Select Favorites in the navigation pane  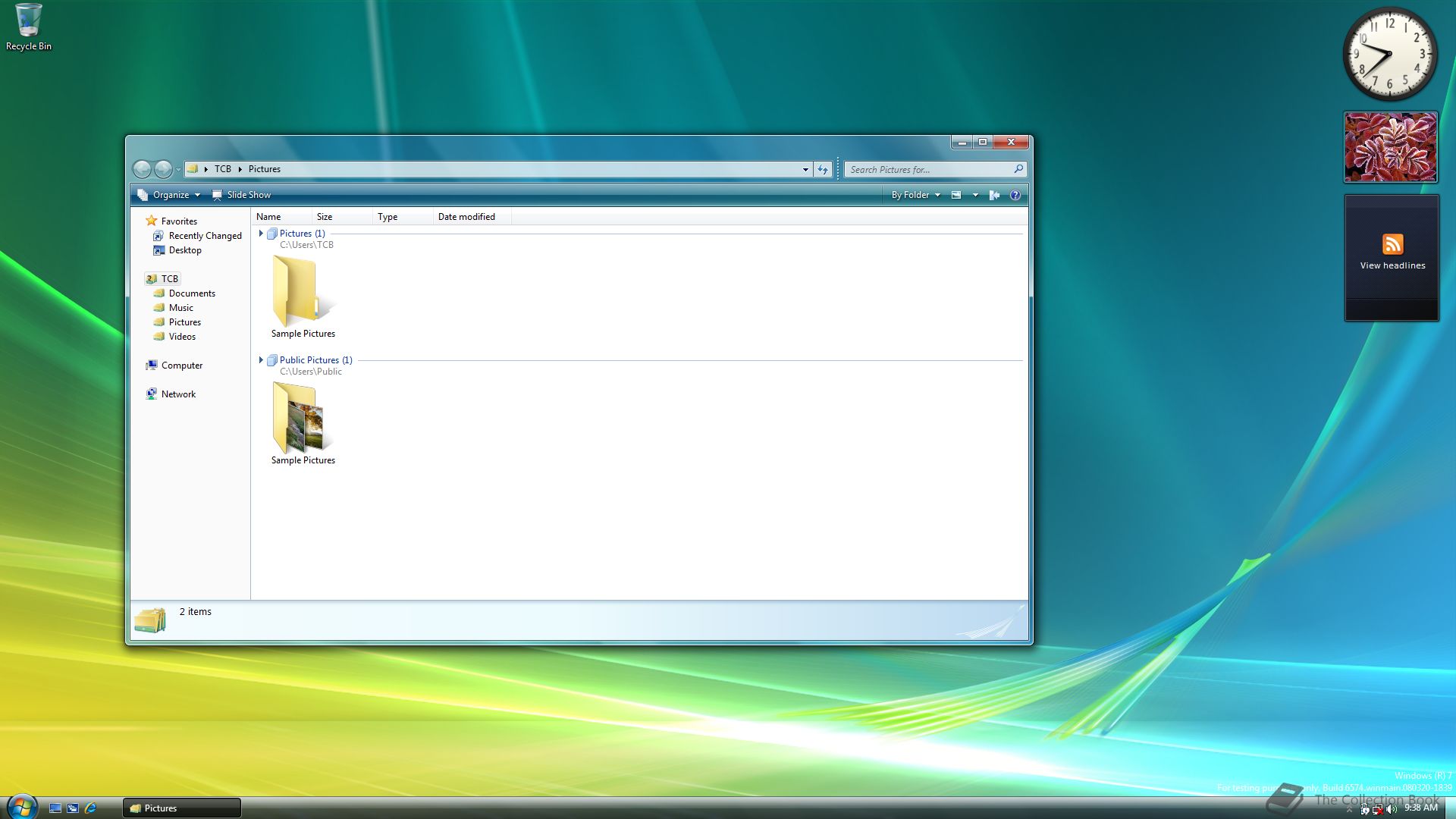click(x=179, y=221)
